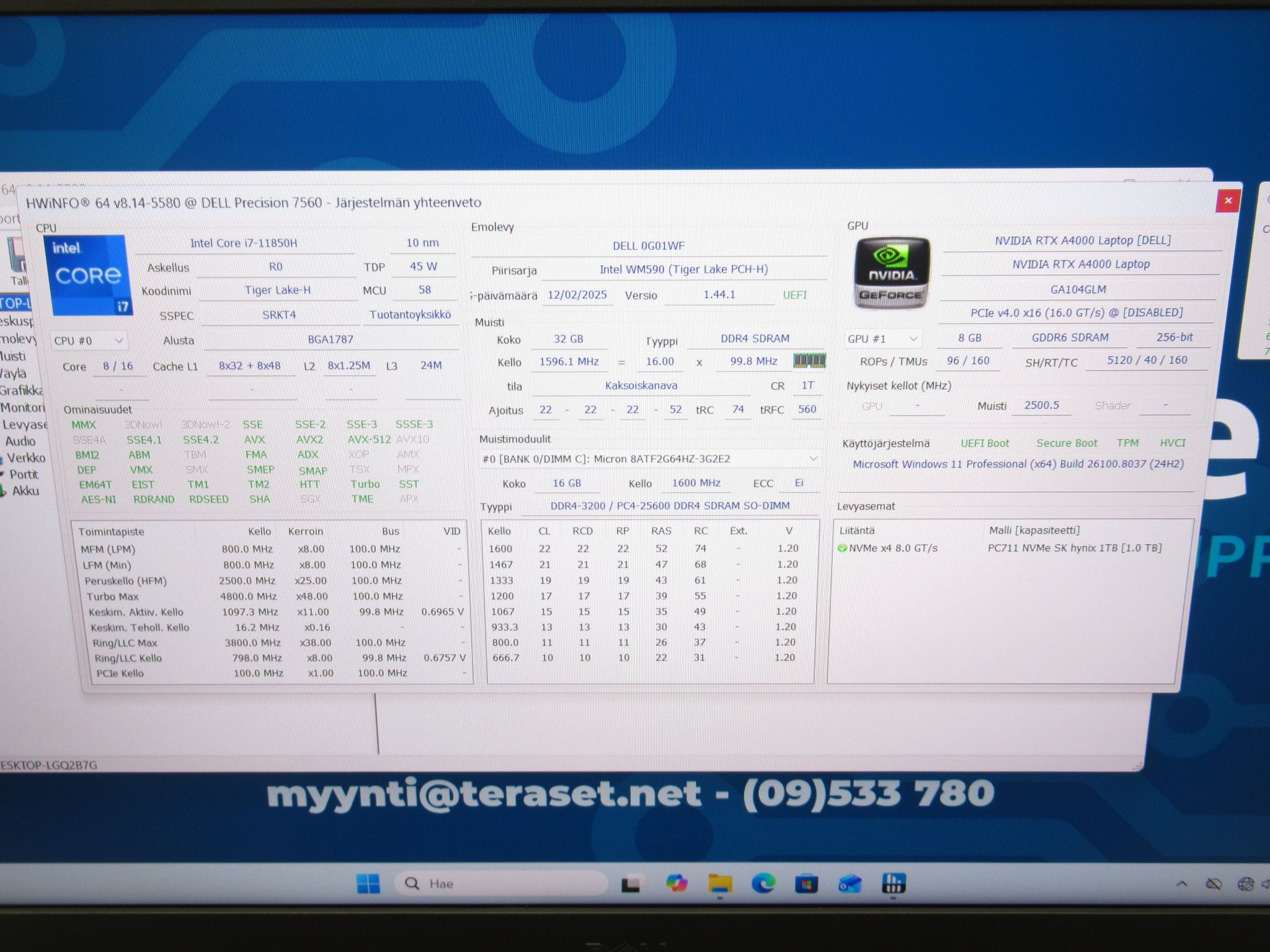The image size is (1270, 952).
Task: Click the BIOS date 12/02/2025
Action: coord(577,295)
